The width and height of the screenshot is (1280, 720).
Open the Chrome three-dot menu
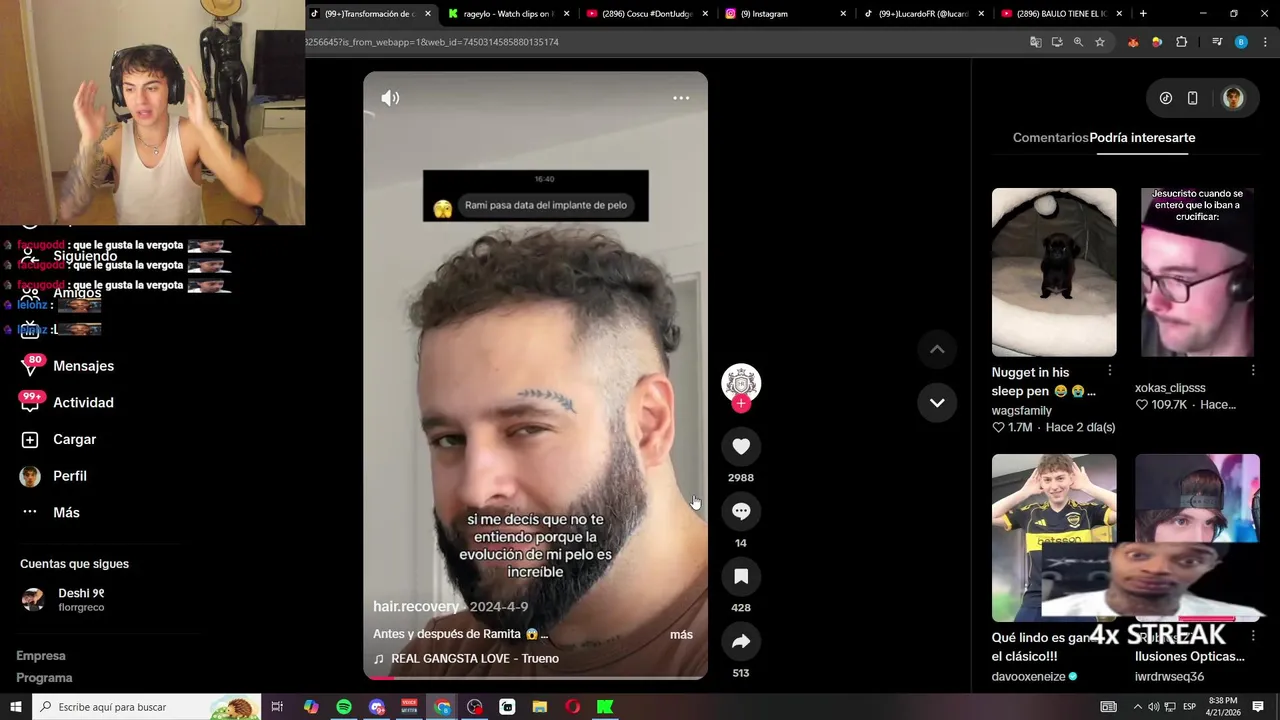pos(1266,42)
